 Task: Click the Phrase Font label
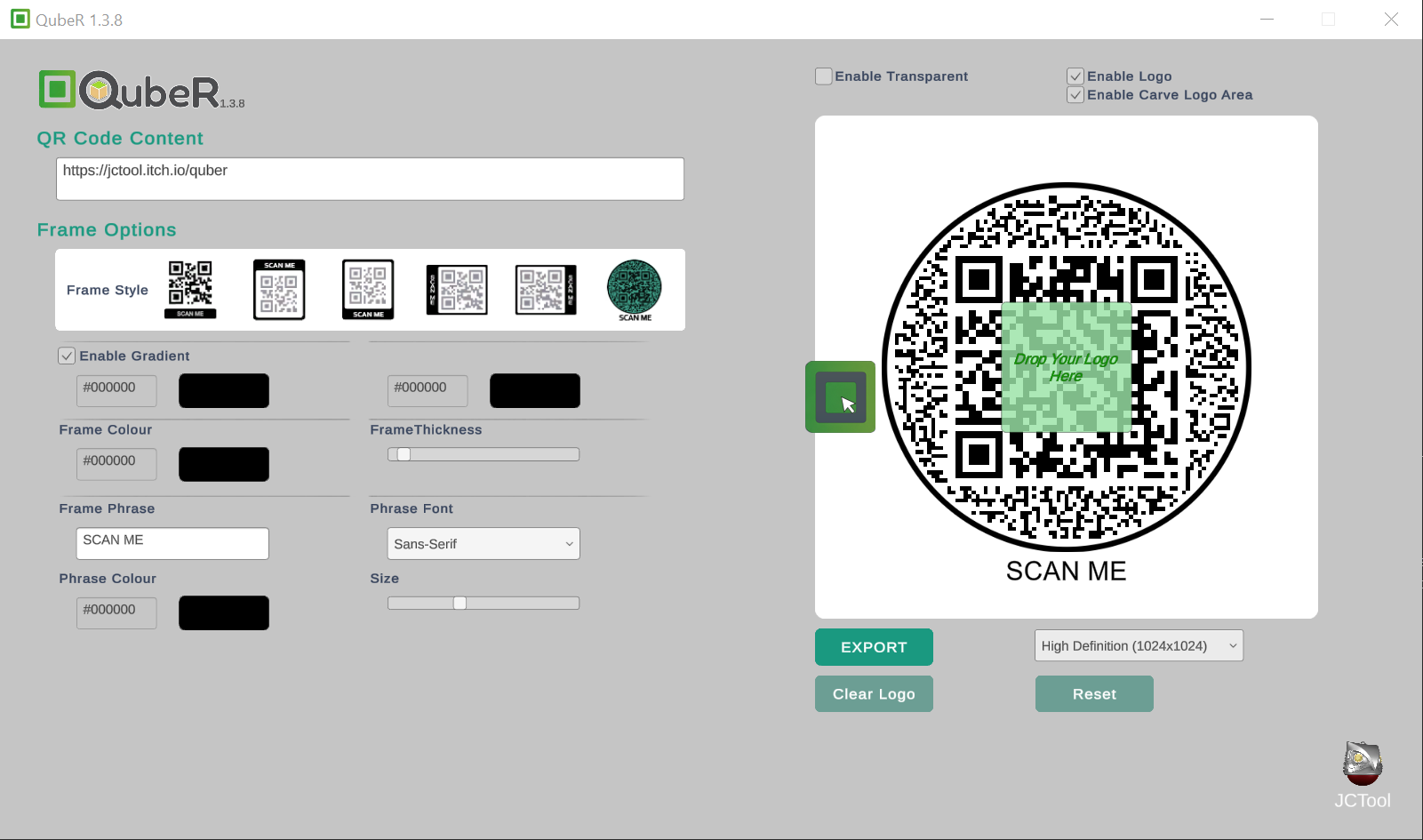point(412,508)
